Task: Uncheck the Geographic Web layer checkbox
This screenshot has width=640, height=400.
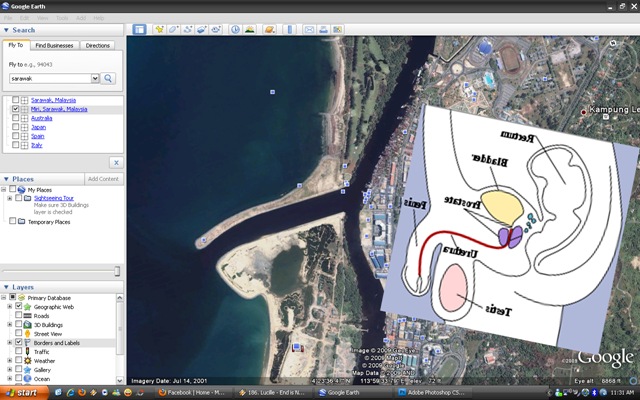Action: [18, 306]
